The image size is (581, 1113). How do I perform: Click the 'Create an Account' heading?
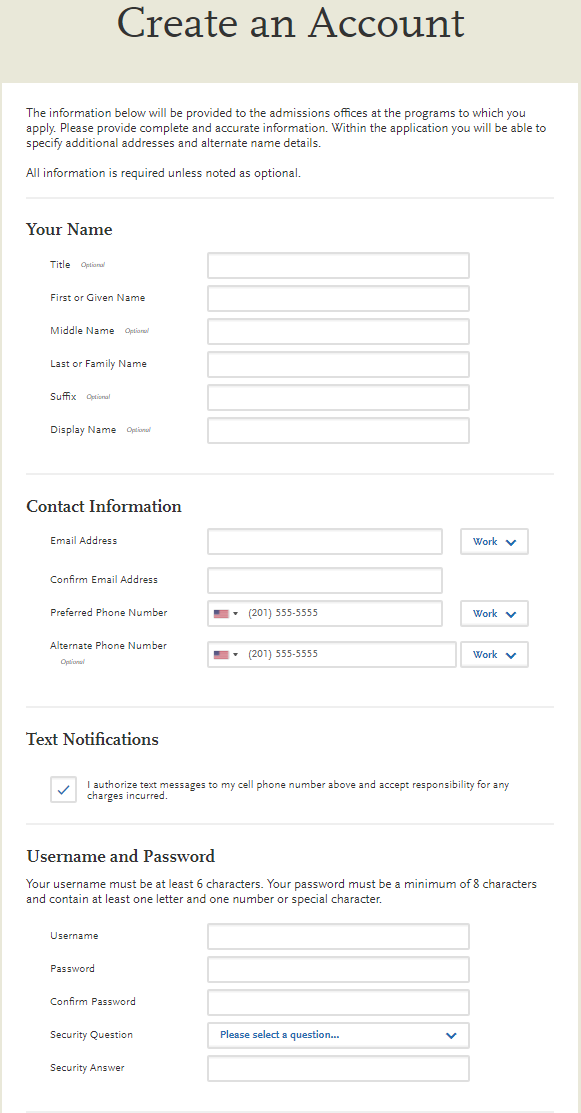[x=291, y=23]
